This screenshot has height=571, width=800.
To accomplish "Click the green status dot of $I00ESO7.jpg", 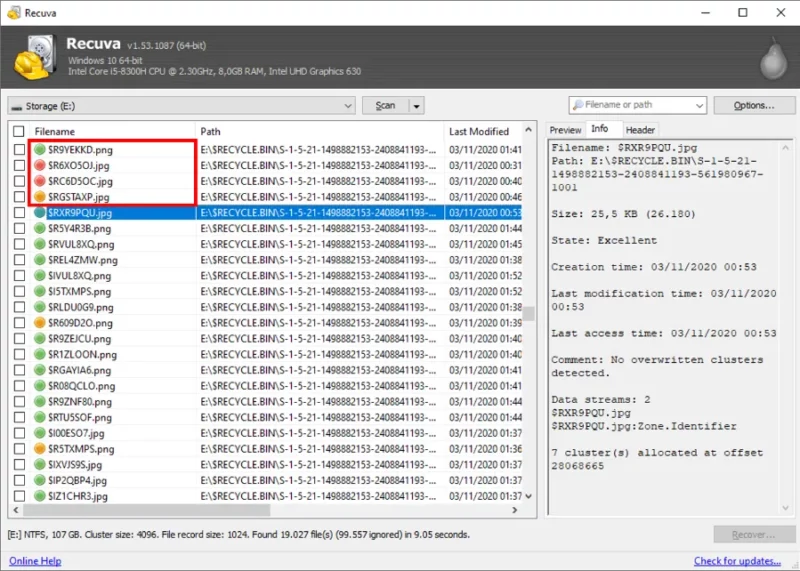I will click(x=40, y=433).
